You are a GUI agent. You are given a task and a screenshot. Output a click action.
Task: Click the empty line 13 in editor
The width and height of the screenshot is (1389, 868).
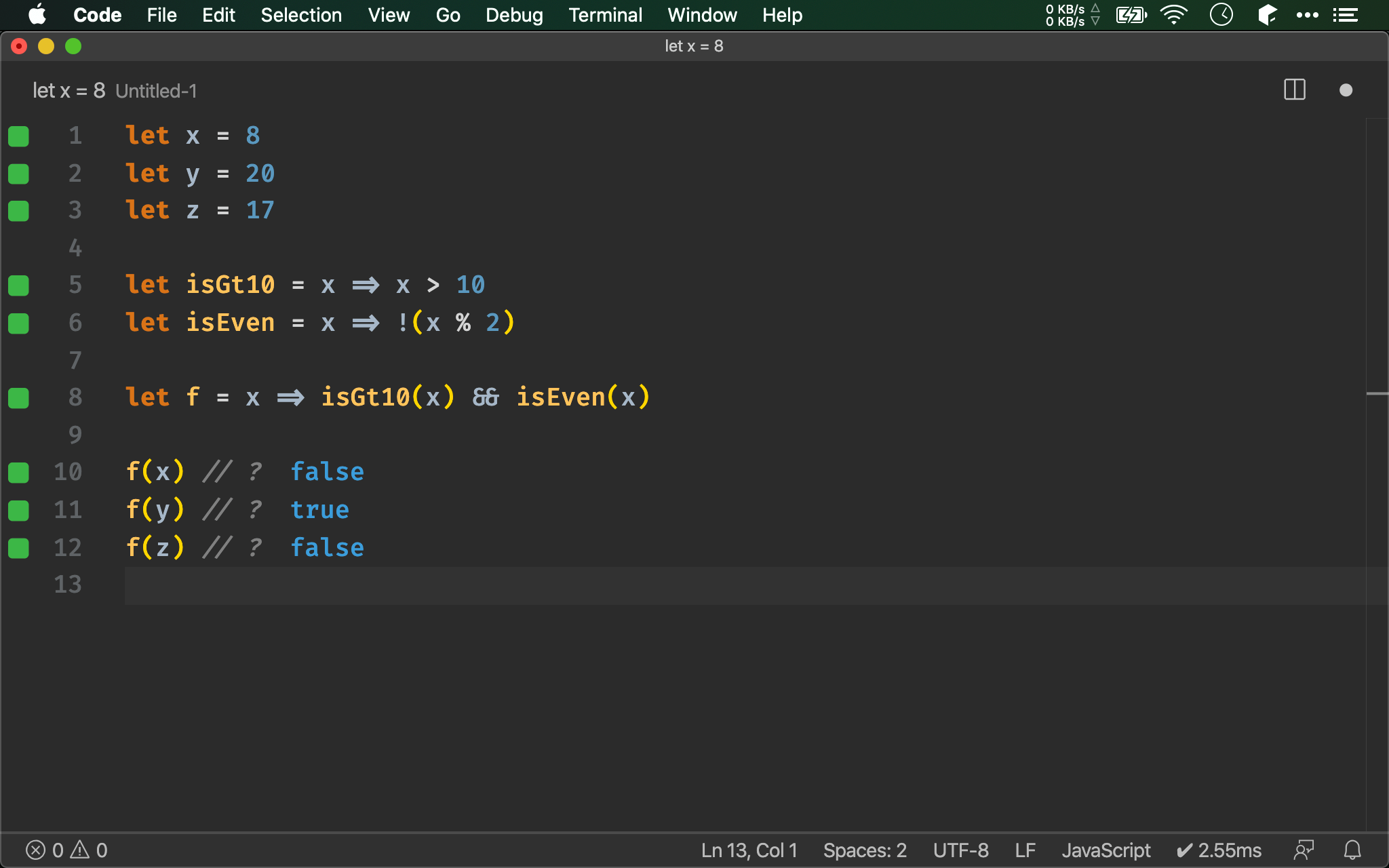click(x=745, y=585)
